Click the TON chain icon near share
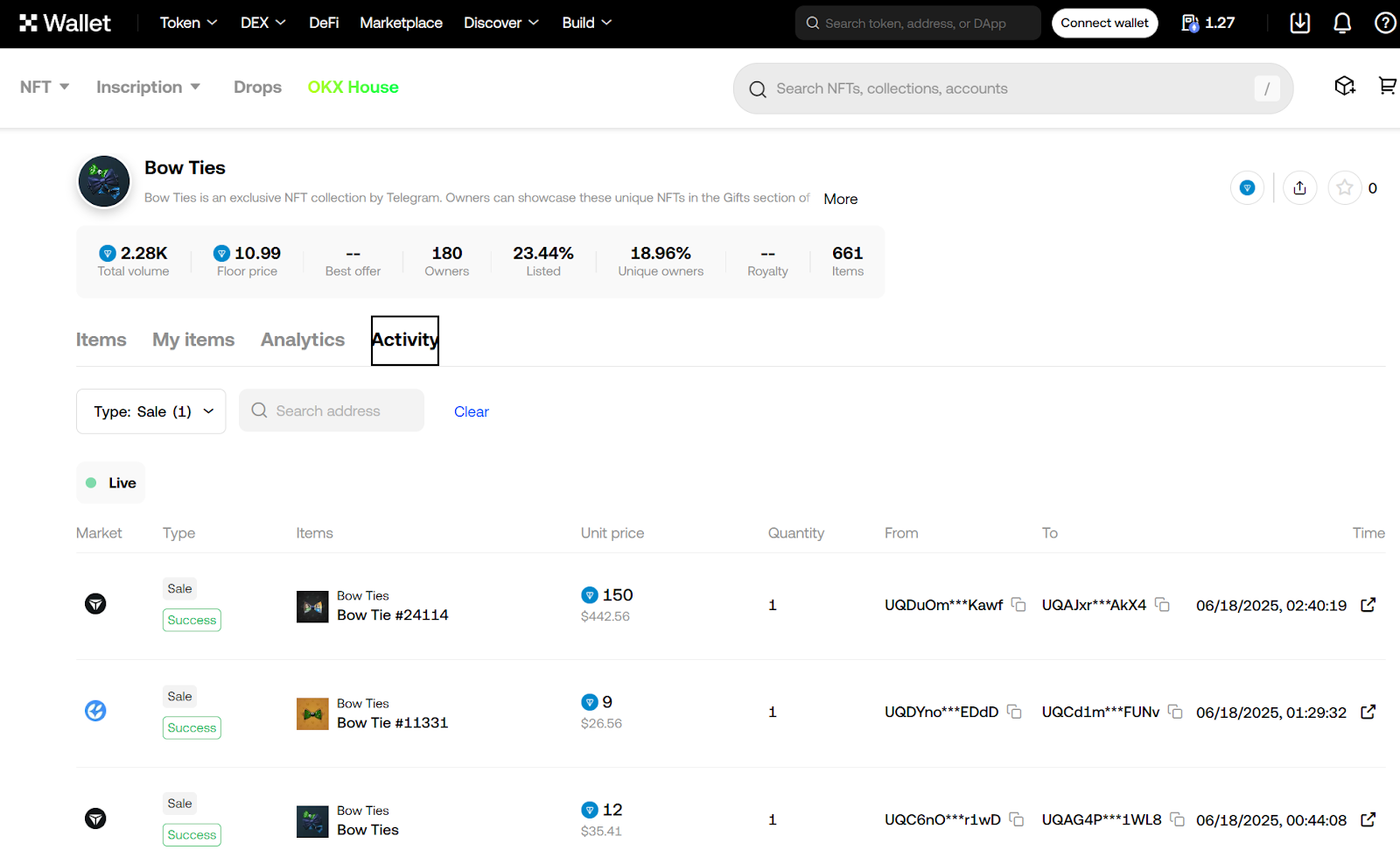The image size is (1400, 857). click(x=1248, y=187)
